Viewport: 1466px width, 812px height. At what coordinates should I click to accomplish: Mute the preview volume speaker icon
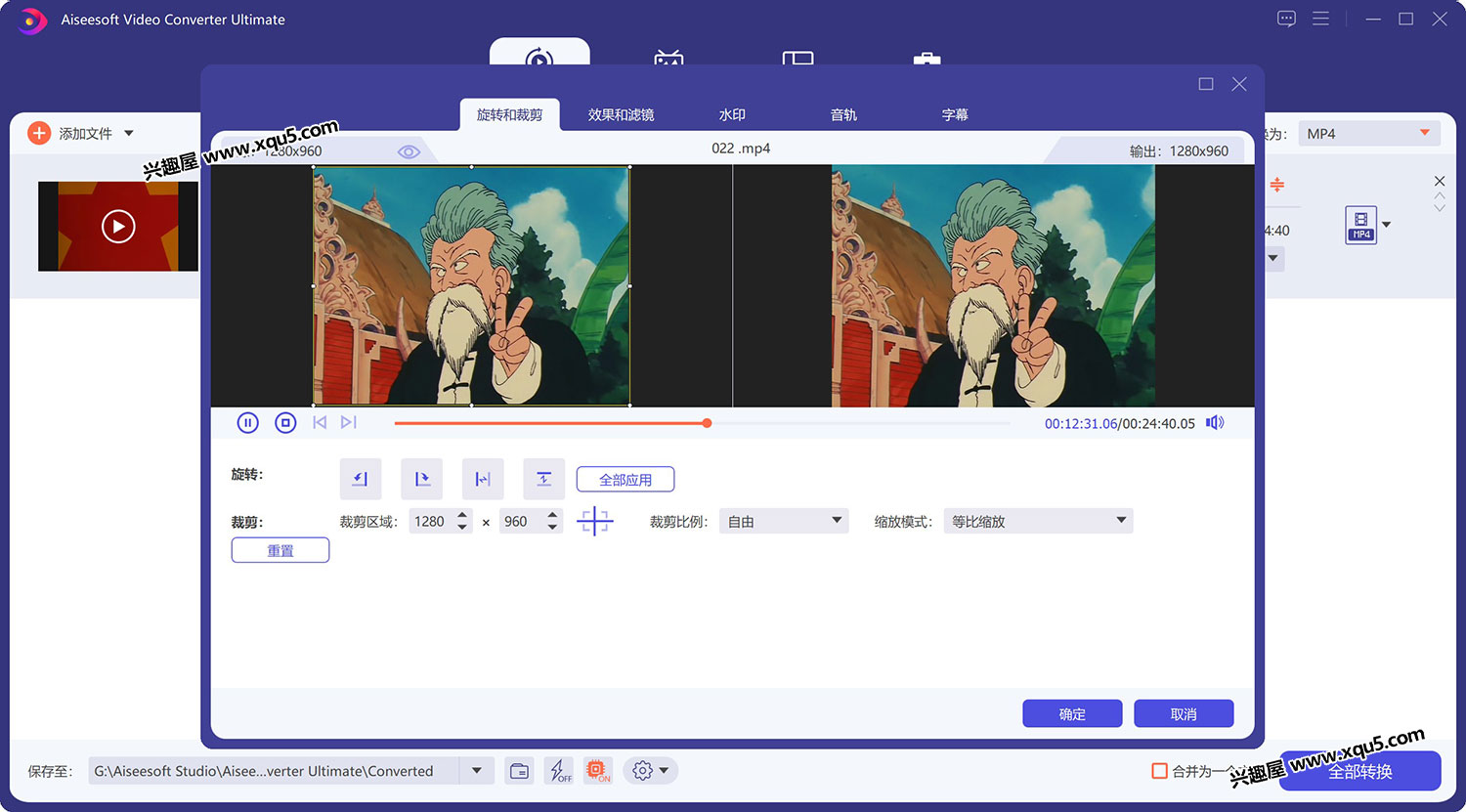pyautogui.click(x=1215, y=423)
